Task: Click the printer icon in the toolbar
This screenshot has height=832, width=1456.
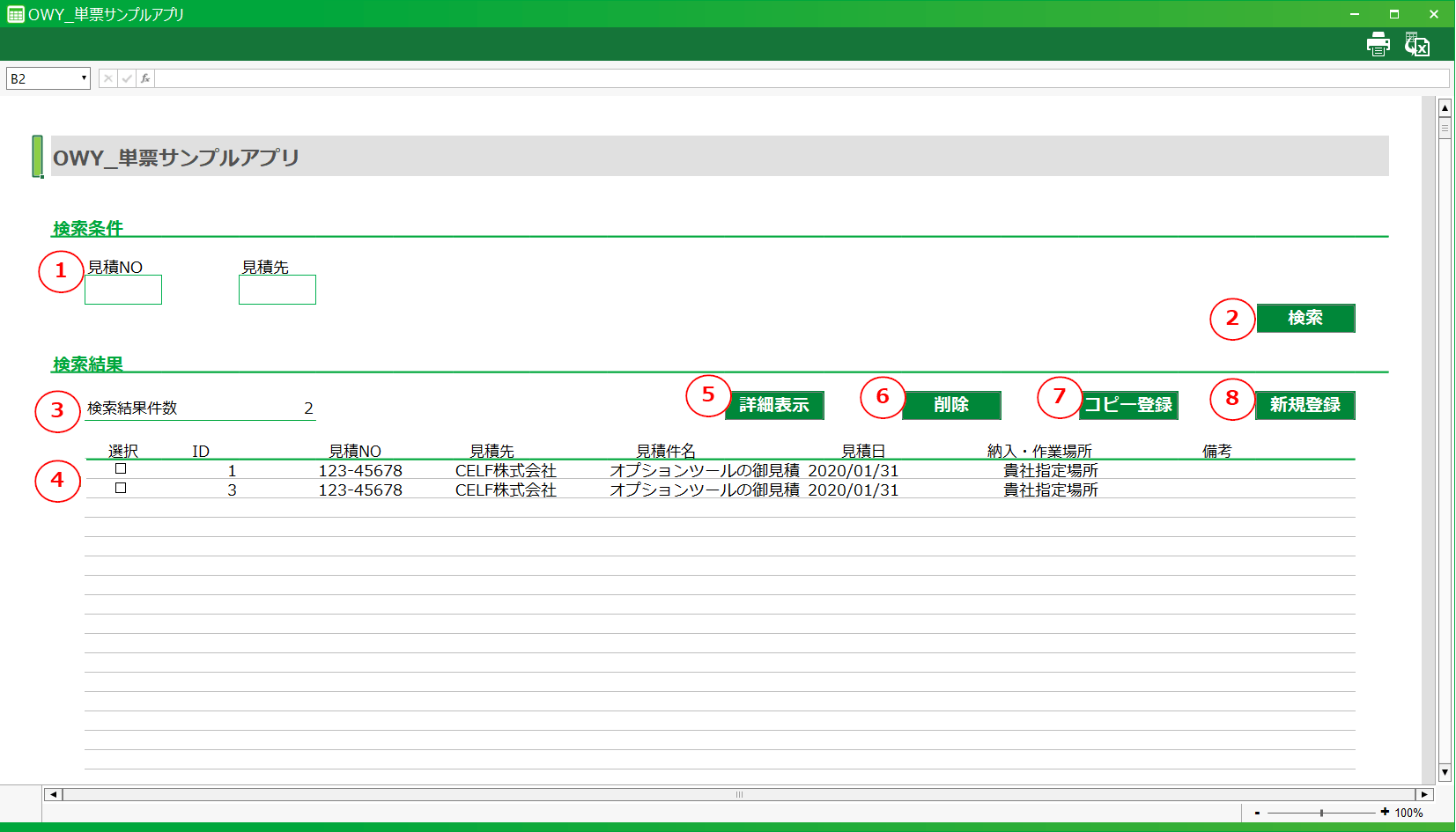Action: pos(1378,44)
